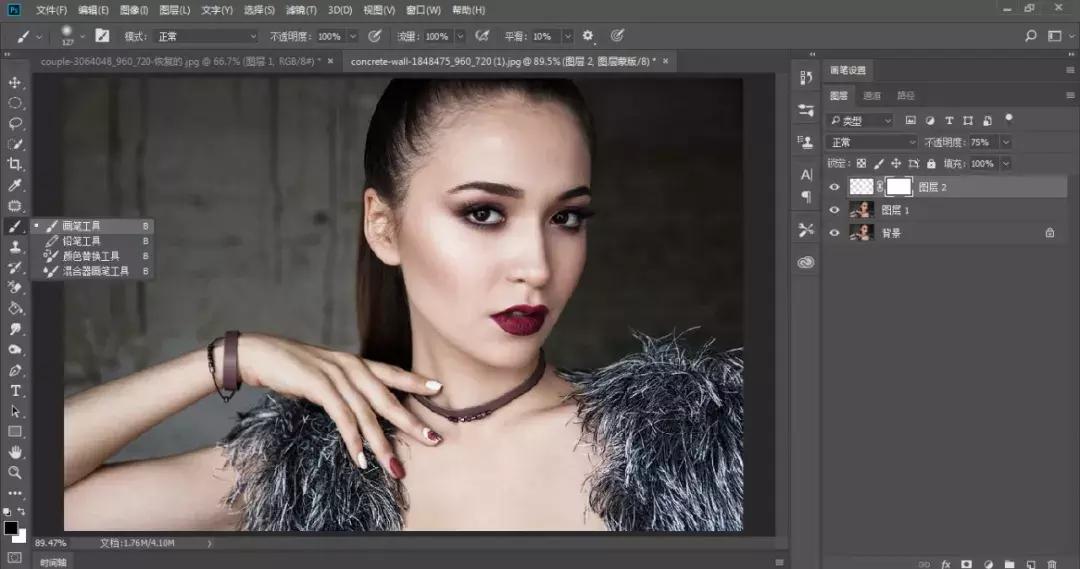
Task: Select the Clone Stamp tool
Action: tap(15, 247)
